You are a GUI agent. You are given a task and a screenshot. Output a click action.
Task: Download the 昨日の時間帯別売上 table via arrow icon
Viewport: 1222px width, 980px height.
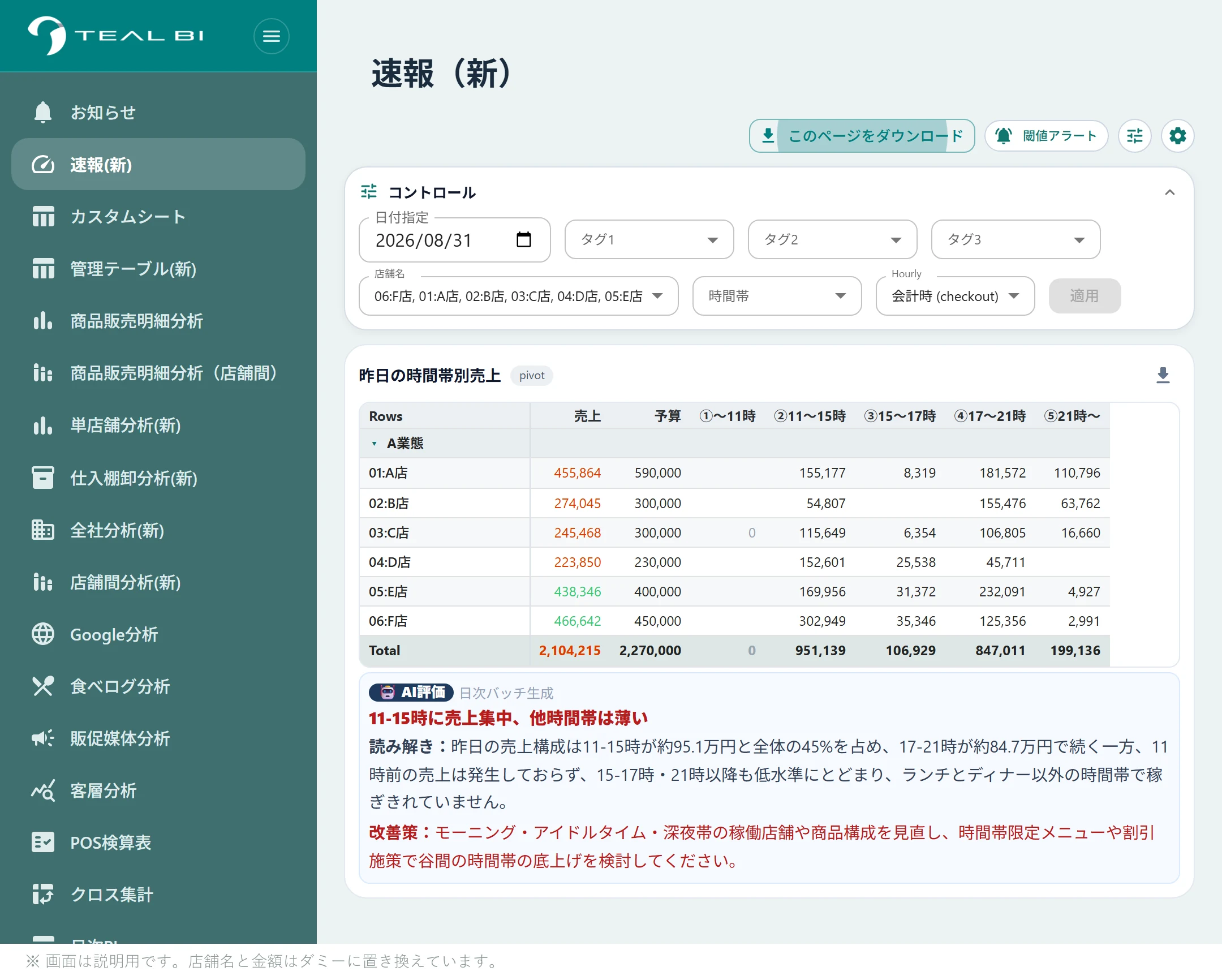[1163, 375]
